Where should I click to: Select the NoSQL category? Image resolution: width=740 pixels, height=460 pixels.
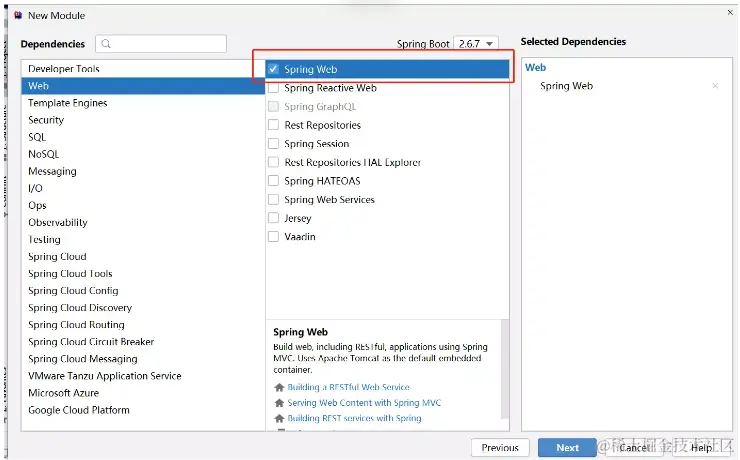143,154
